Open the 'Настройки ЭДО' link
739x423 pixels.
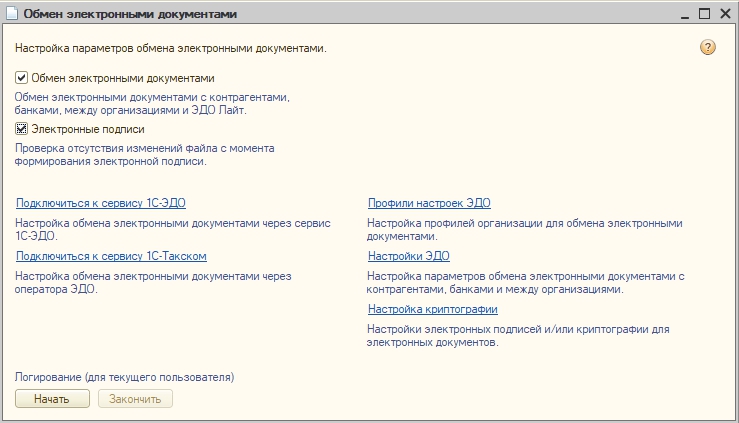point(409,256)
